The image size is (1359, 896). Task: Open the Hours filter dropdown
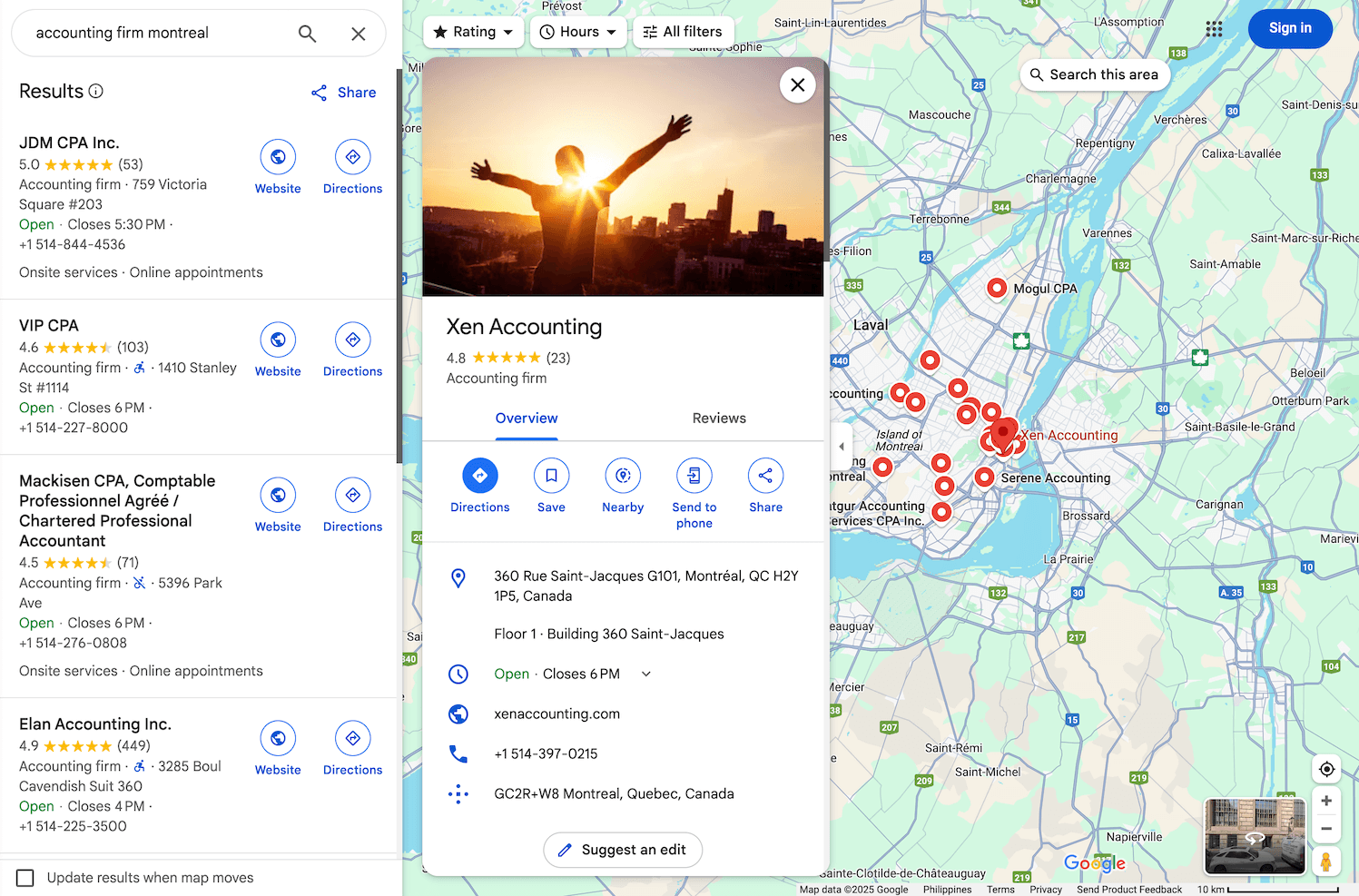point(578,32)
